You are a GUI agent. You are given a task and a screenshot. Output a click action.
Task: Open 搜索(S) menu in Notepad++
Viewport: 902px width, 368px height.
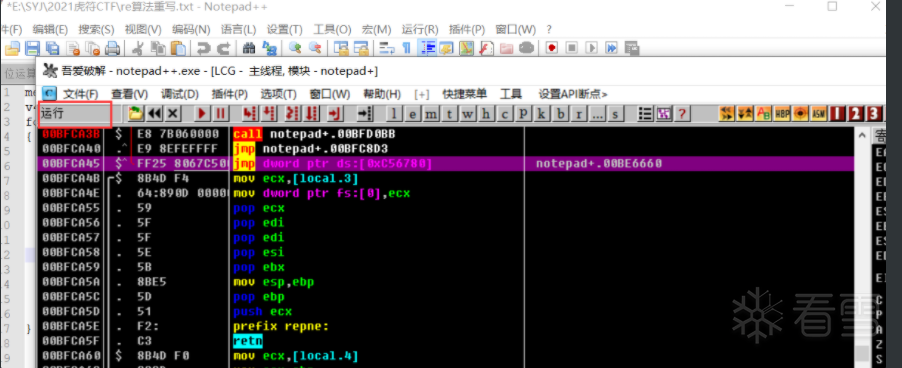pos(96,29)
